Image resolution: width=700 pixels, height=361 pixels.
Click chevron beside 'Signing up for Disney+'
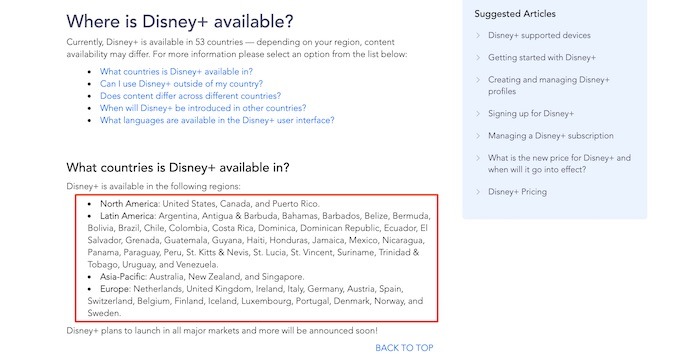coord(478,113)
